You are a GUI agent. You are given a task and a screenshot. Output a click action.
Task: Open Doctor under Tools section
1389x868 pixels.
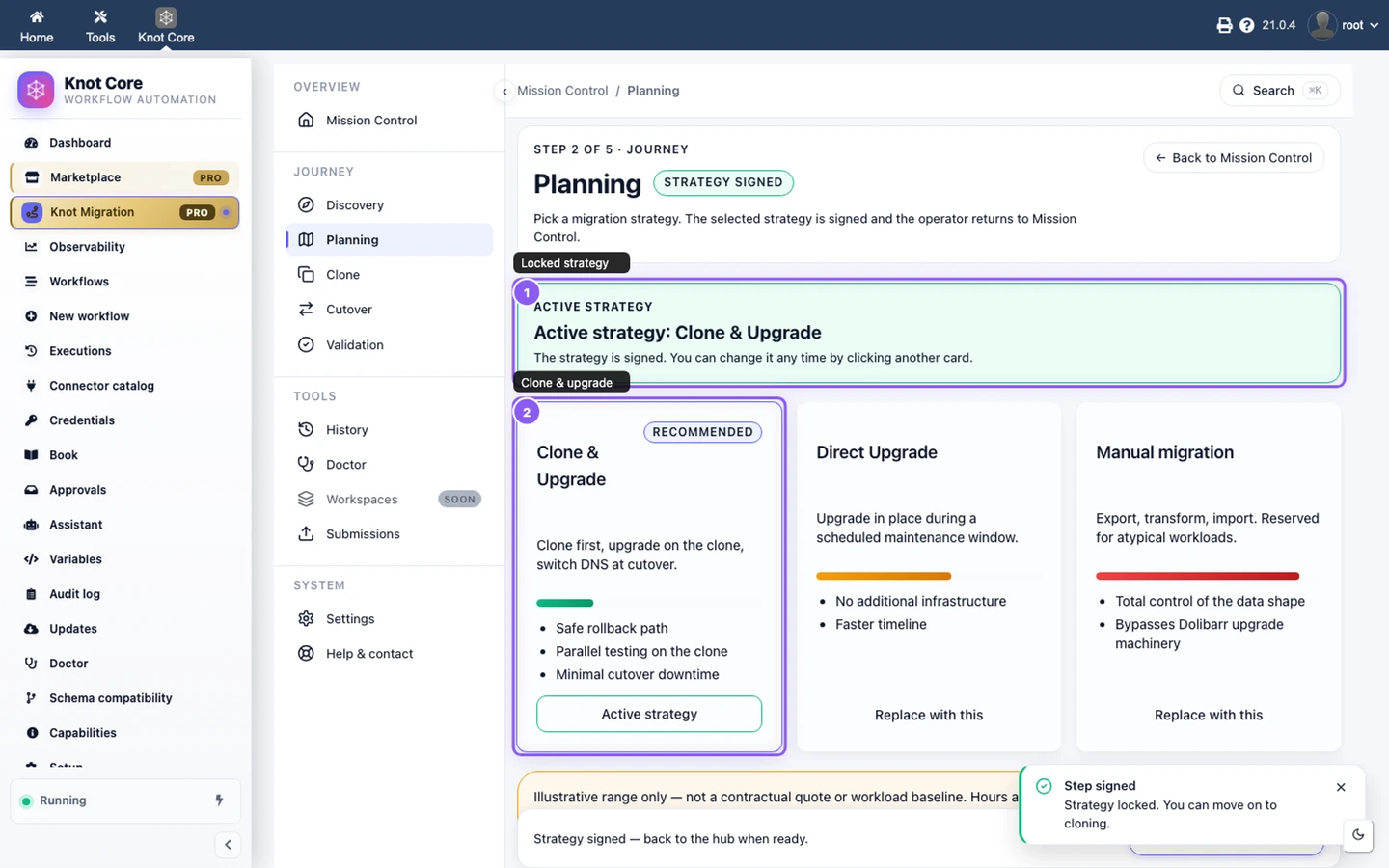point(390,465)
